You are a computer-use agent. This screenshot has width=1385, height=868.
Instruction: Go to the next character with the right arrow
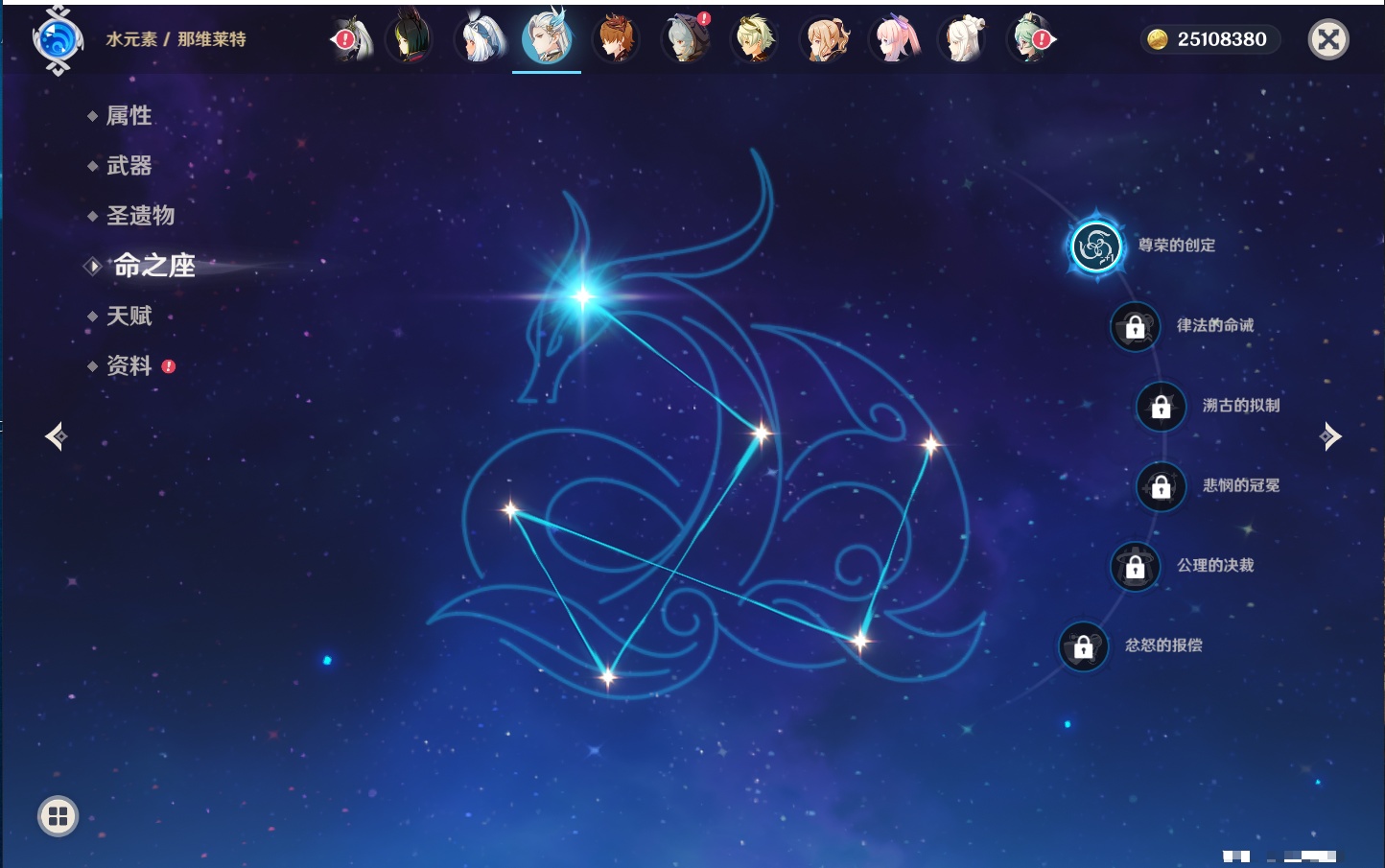1329,436
